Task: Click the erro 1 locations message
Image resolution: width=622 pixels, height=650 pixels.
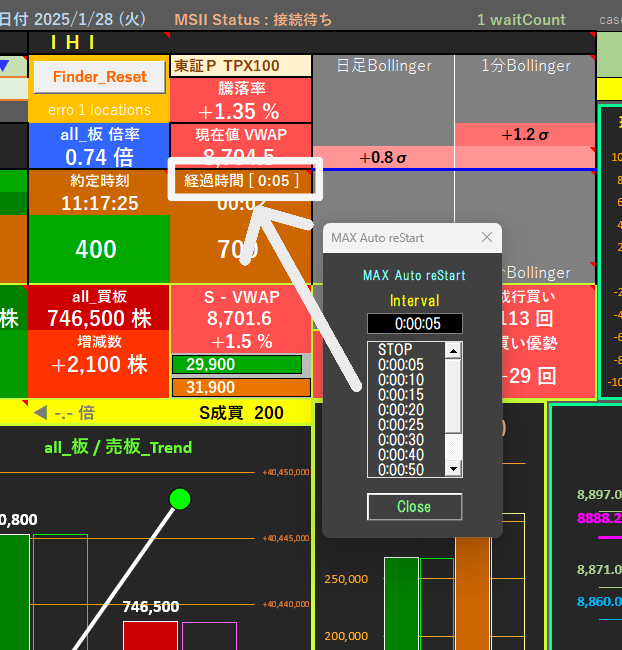Action: click(99, 110)
